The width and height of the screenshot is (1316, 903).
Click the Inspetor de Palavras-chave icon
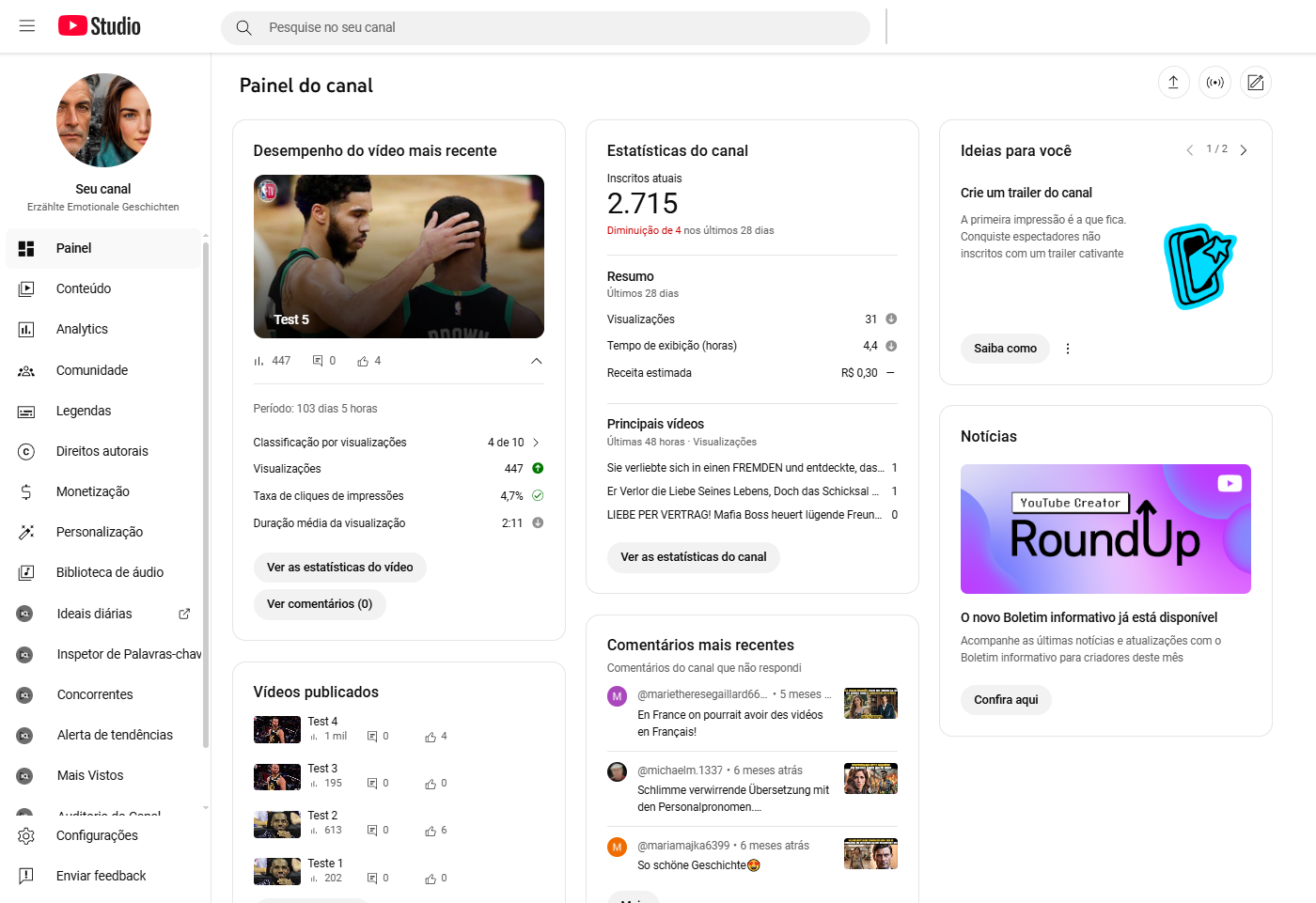[25, 654]
